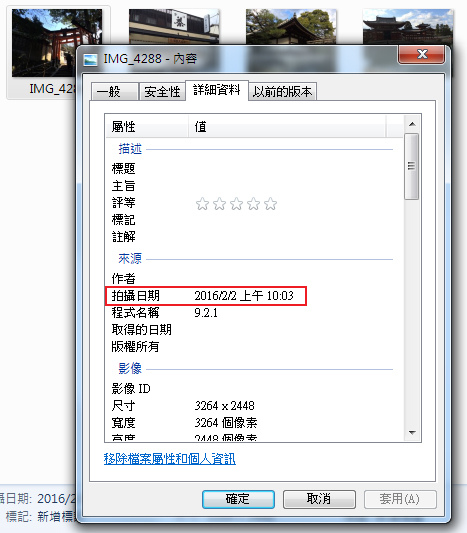The height and width of the screenshot is (533, 467).
Task: Click the 取消 button
Action: pos(319,499)
